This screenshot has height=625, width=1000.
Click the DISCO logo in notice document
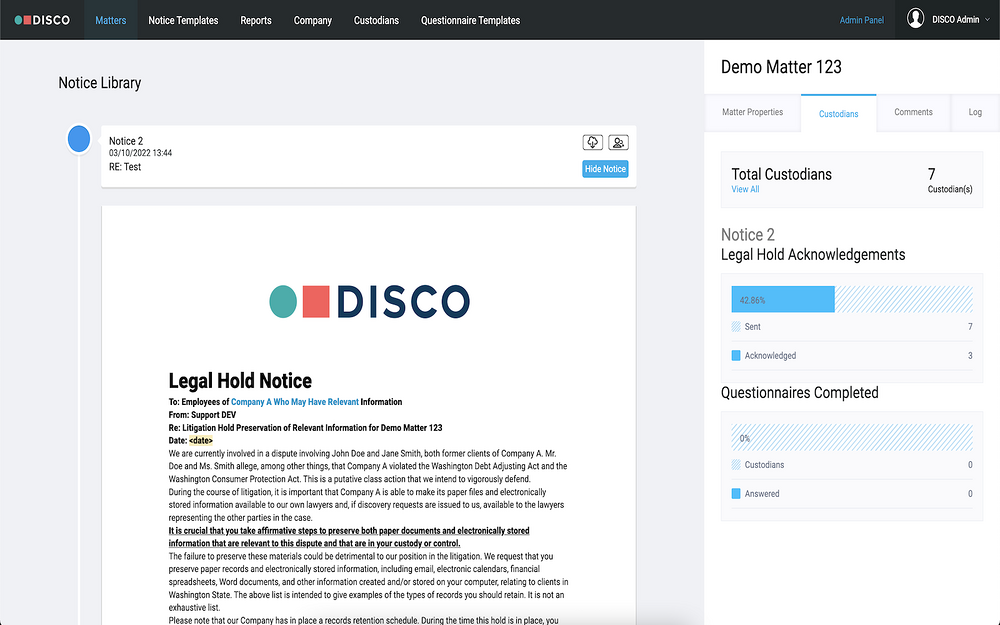pos(369,302)
